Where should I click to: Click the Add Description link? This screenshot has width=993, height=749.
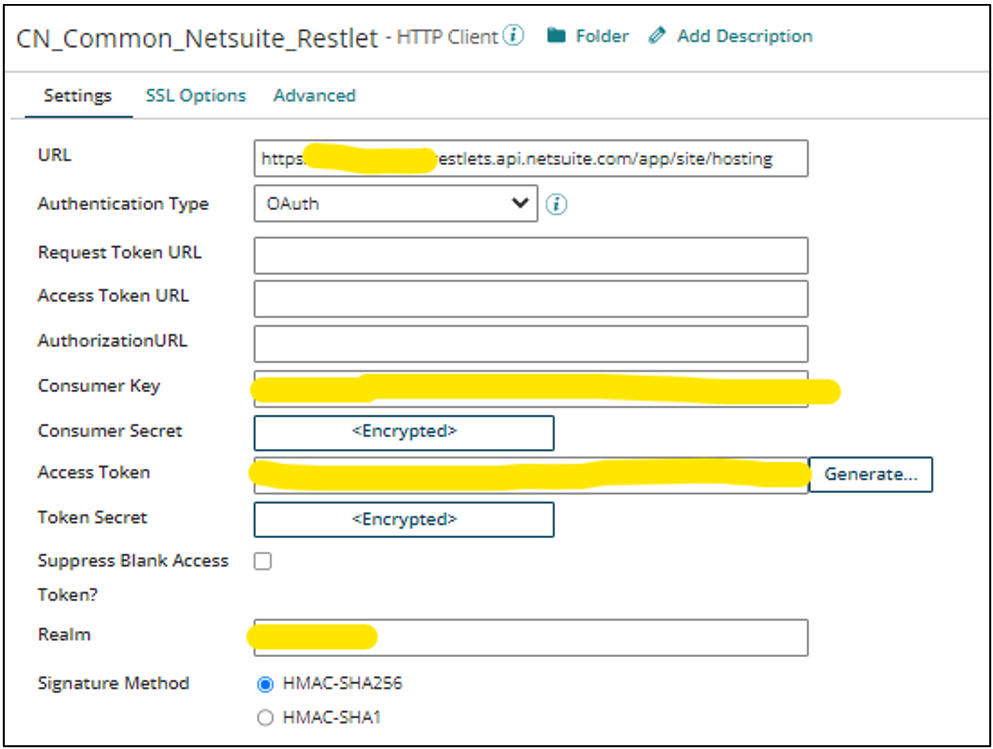point(743,36)
